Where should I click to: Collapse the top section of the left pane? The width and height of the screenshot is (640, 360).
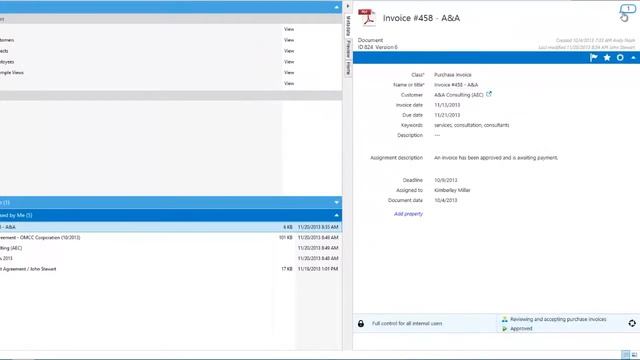click(x=336, y=7)
